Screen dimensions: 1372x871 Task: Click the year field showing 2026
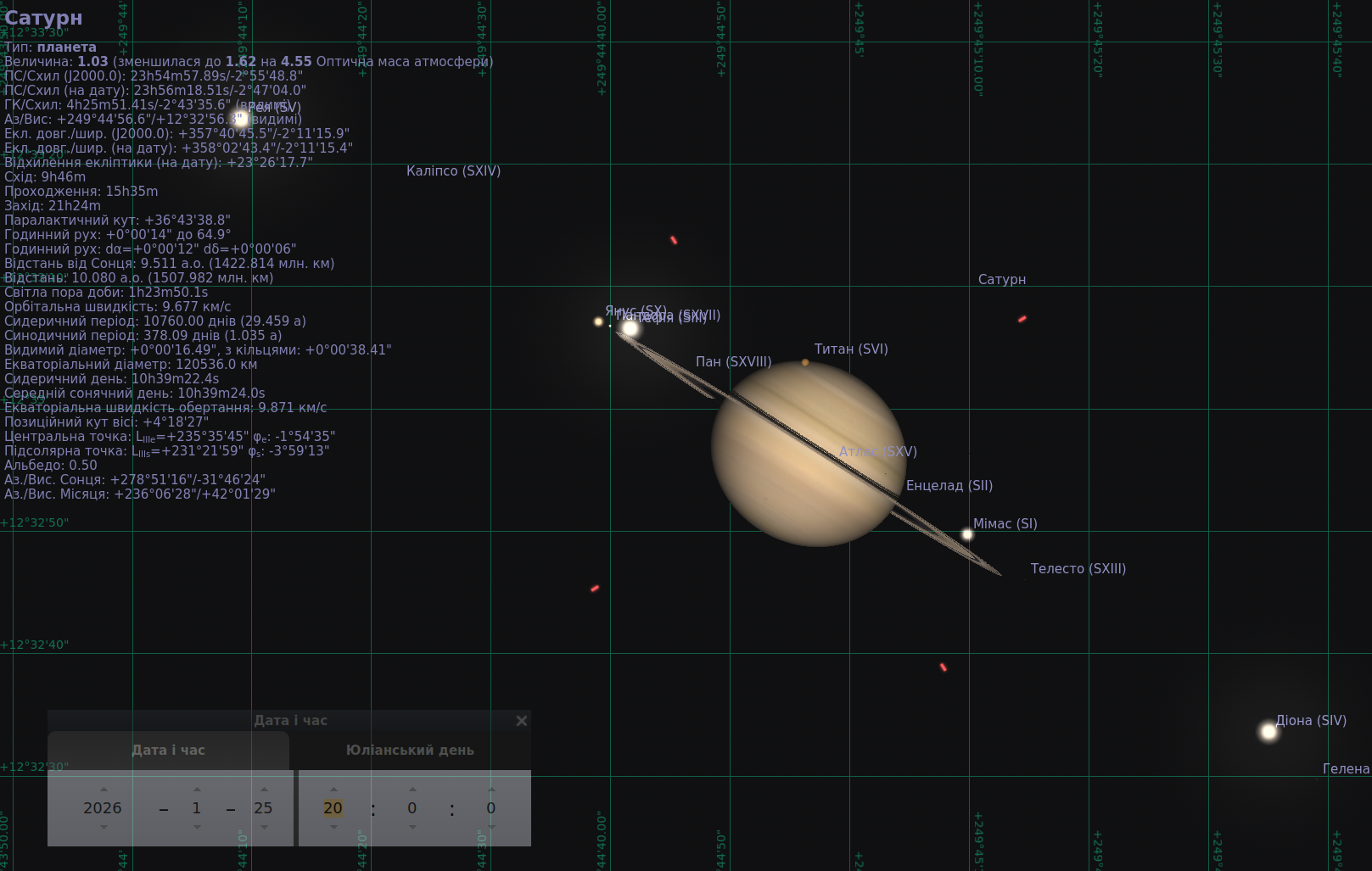pos(103,808)
